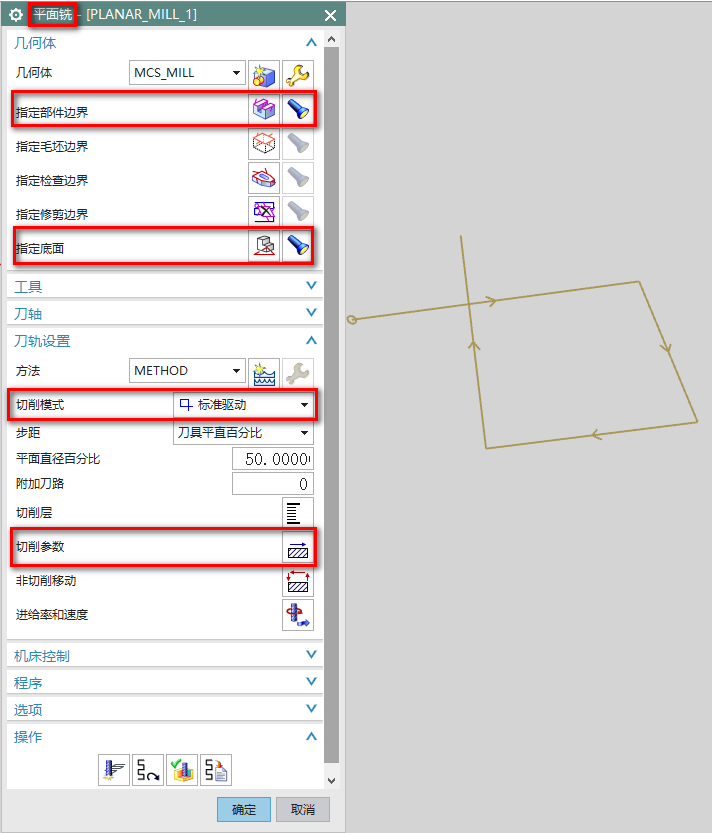Click the 指定部件边界 select boundary icon

pyautogui.click(x=264, y=110)
